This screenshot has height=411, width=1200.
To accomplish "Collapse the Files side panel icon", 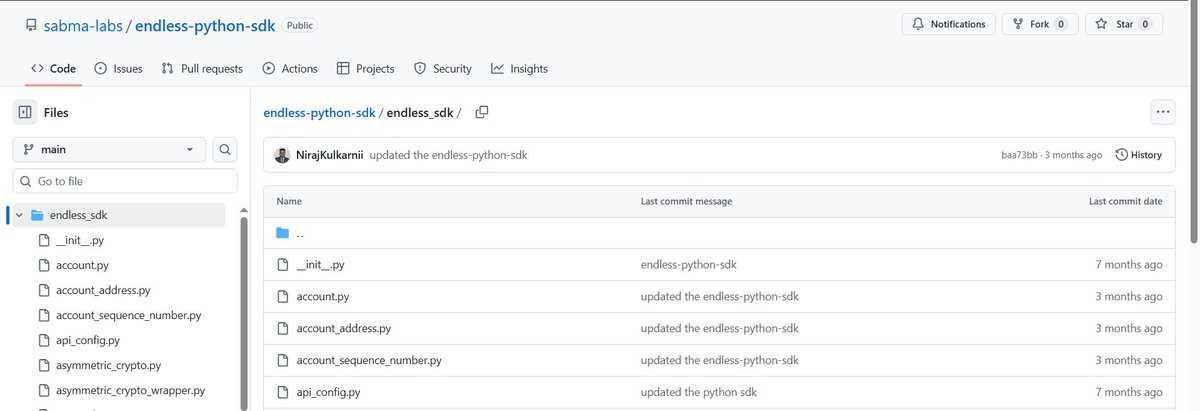I will [x=25, y=113].
